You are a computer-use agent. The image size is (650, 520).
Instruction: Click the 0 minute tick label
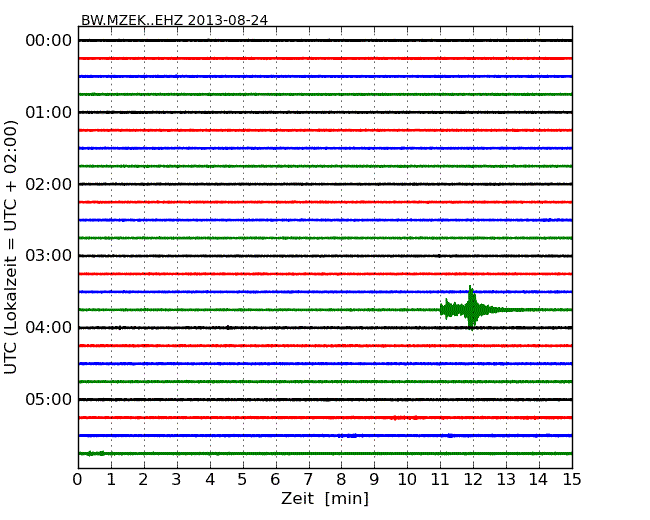click(78, 479)
